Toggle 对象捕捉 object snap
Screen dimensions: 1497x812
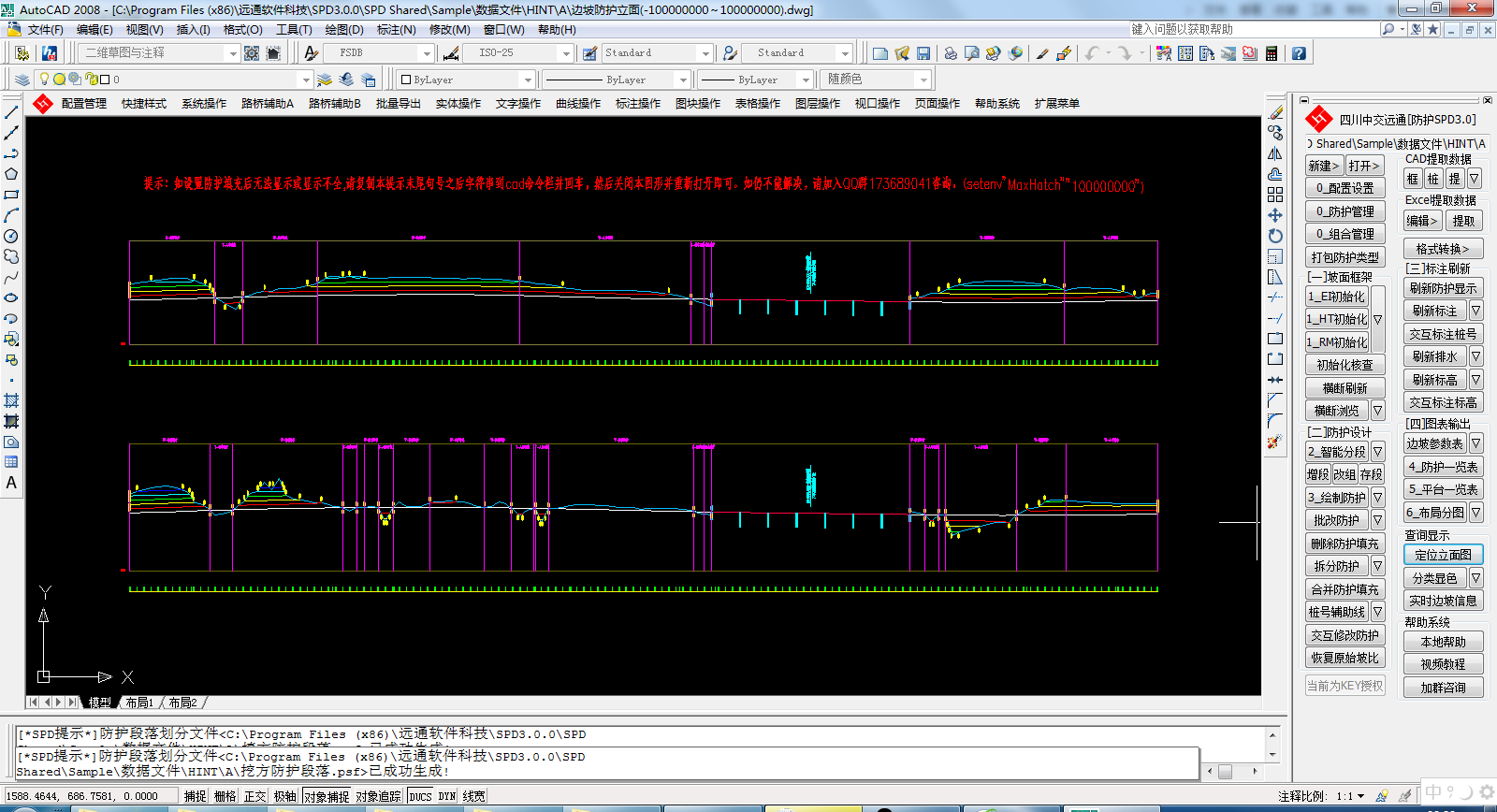327,796
